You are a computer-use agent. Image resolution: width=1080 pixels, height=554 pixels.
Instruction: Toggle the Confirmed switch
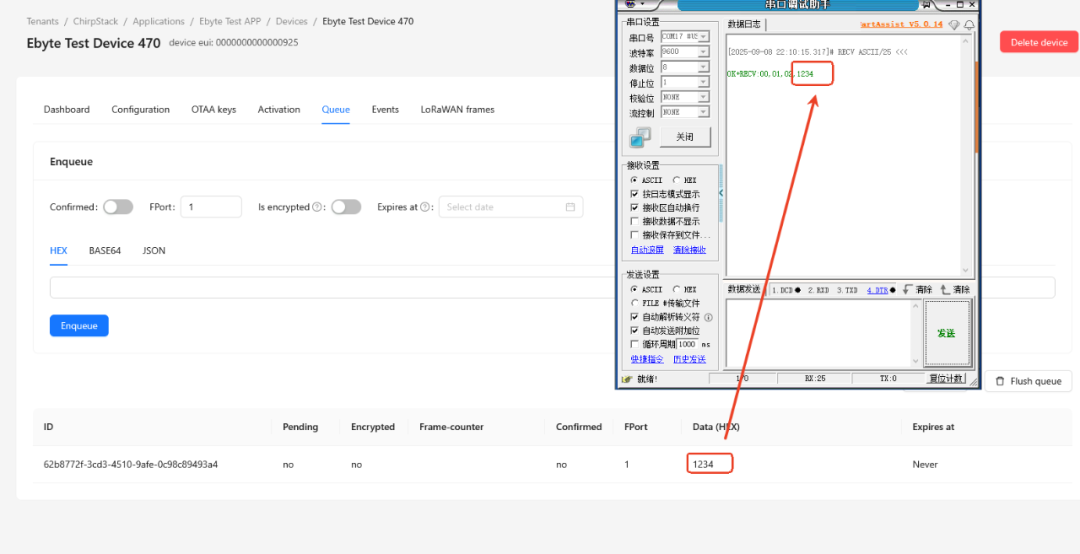118,207
